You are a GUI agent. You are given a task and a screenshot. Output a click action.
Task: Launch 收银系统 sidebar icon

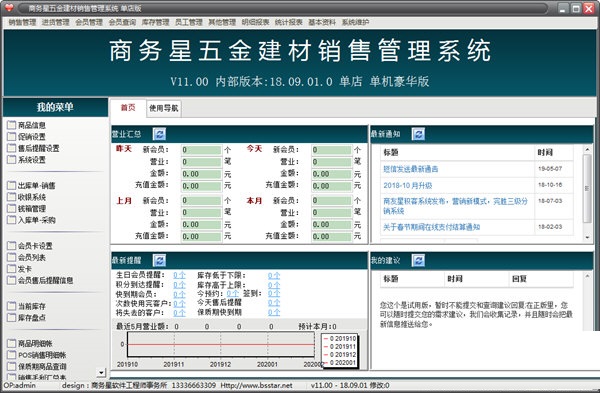12,197
